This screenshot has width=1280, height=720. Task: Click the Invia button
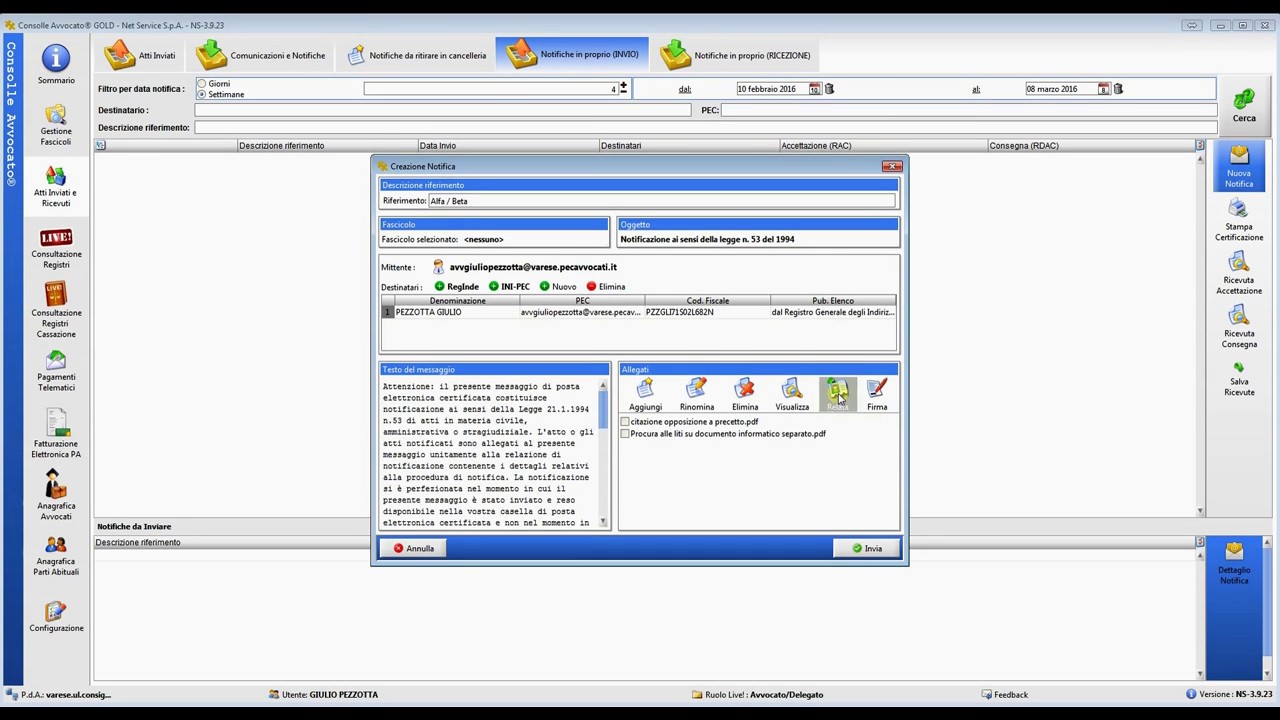[x=867, y=548]
